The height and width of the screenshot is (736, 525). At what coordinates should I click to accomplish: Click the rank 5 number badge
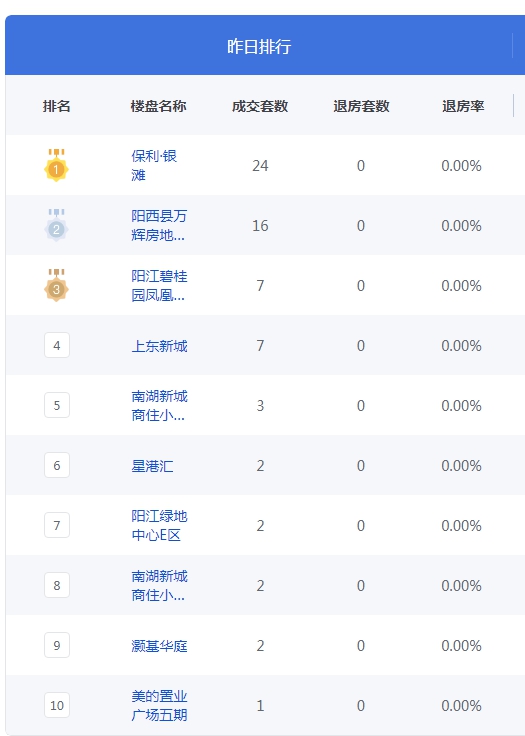(x=57, y=405)
